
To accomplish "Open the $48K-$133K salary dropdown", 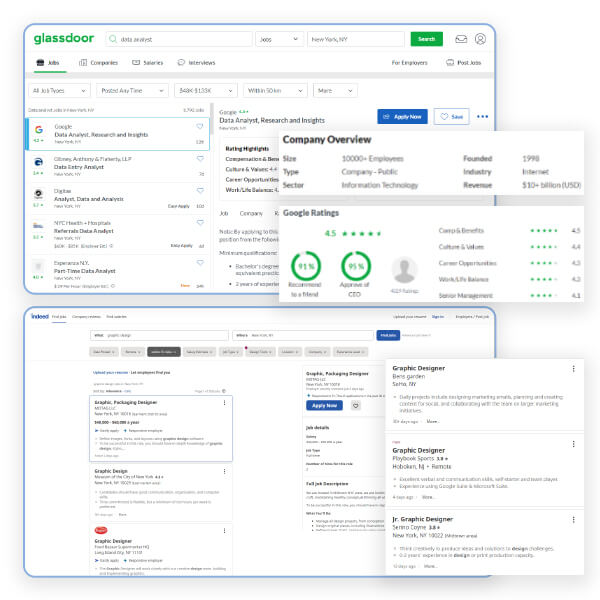I will pyautogui.click(x=206, y=91).
